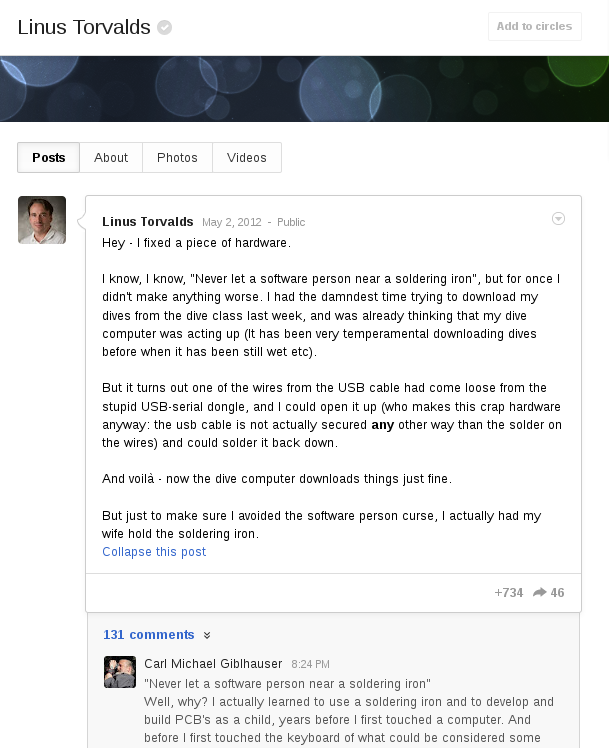Open the post options circular arrow menu
609x748 pixels.
pos(558,218)
